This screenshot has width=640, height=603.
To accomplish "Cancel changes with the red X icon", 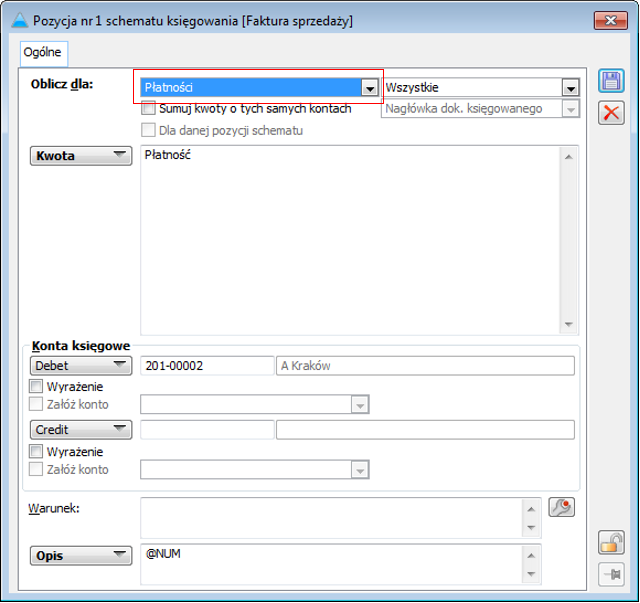I will (611, 113).
